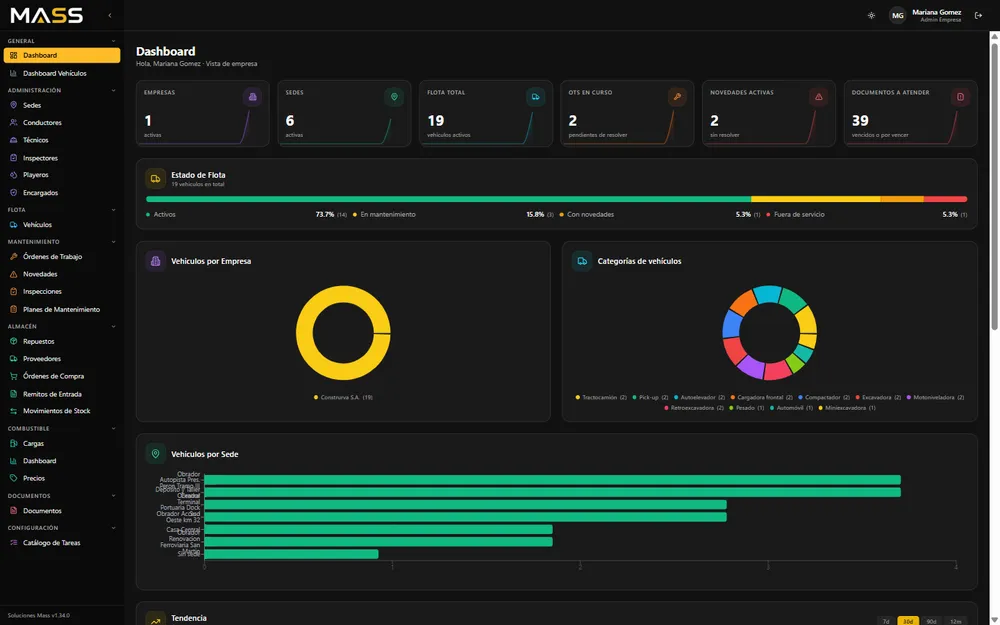Click the Documentos file icon in sidebar
Image resolution: width=1000 pixels, height=625 pixels.
(13, 511)
